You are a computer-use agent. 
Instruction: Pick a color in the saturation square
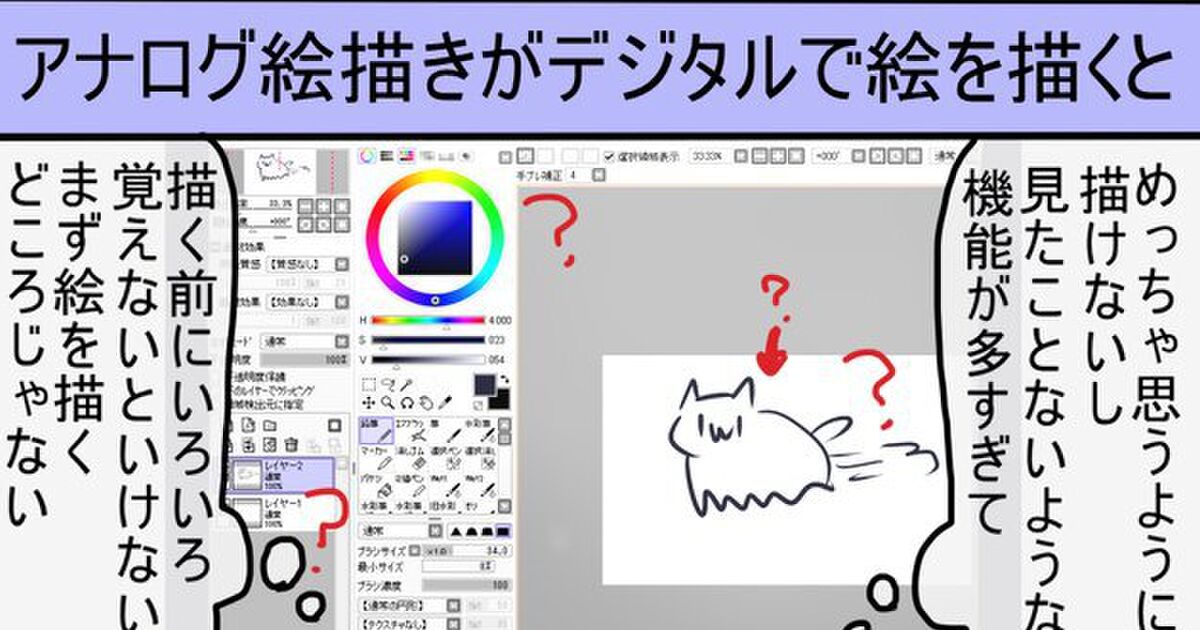point(434,238)
